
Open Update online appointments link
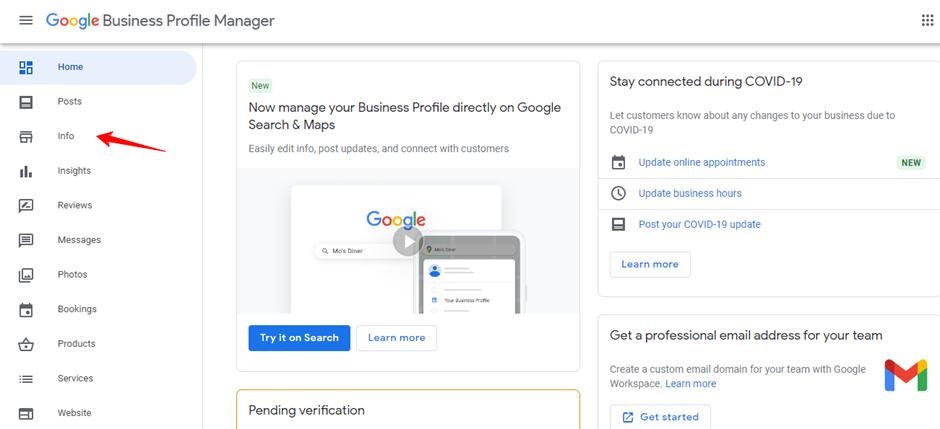point(701,163)
